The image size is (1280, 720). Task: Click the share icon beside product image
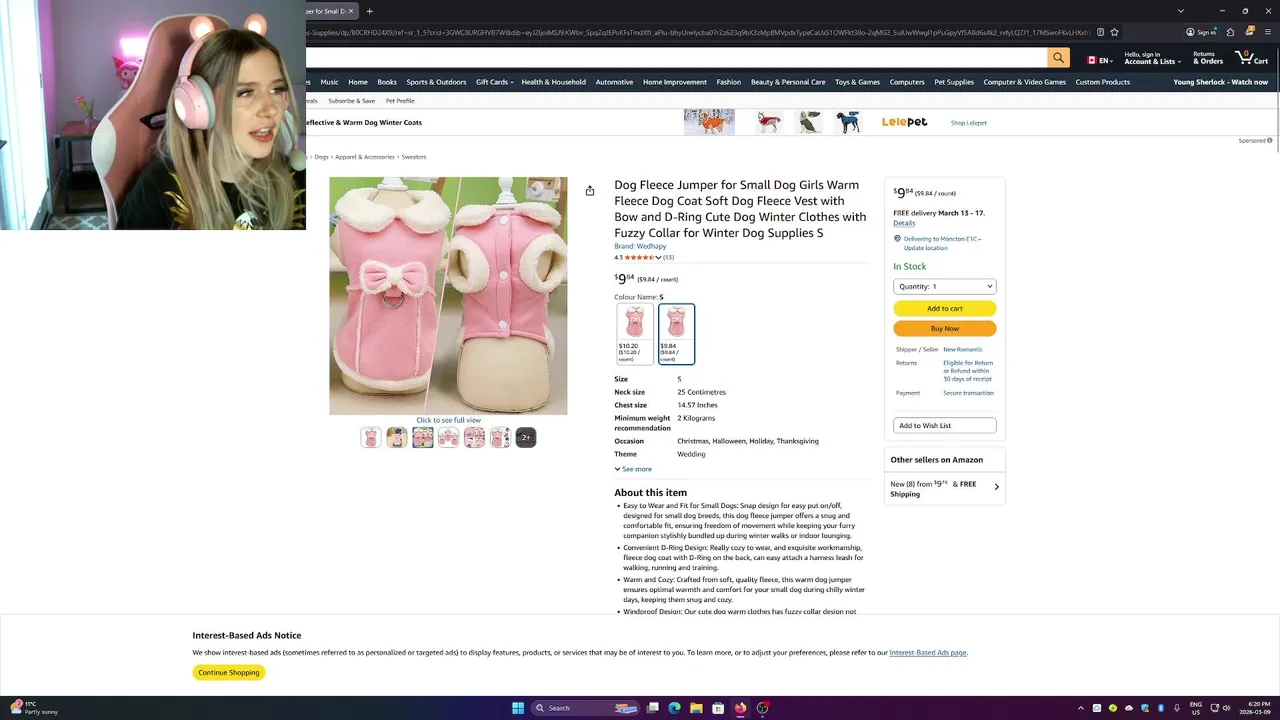click(x=590, y=191)
